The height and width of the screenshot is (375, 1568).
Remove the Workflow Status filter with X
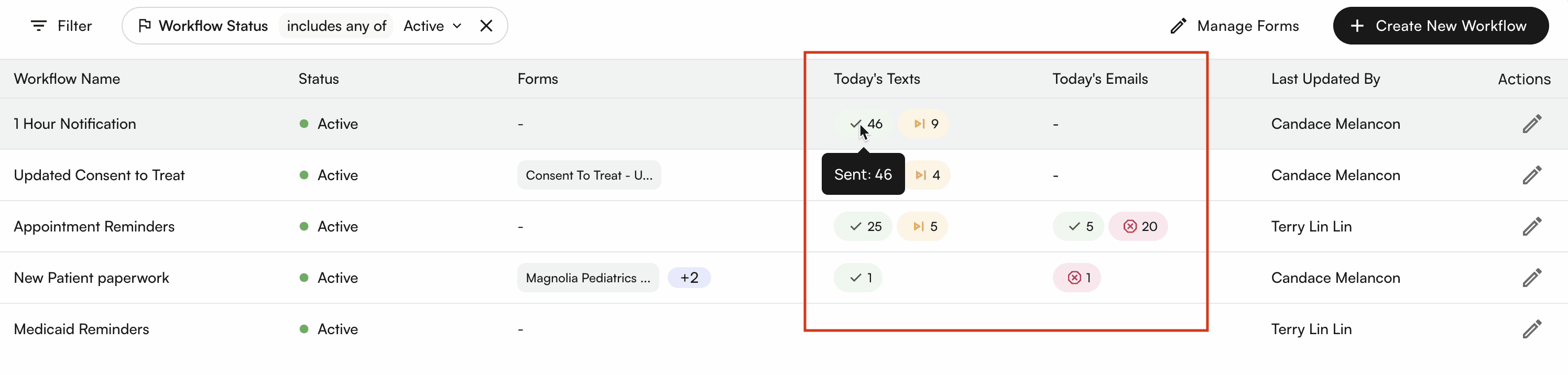pos(486,26)
